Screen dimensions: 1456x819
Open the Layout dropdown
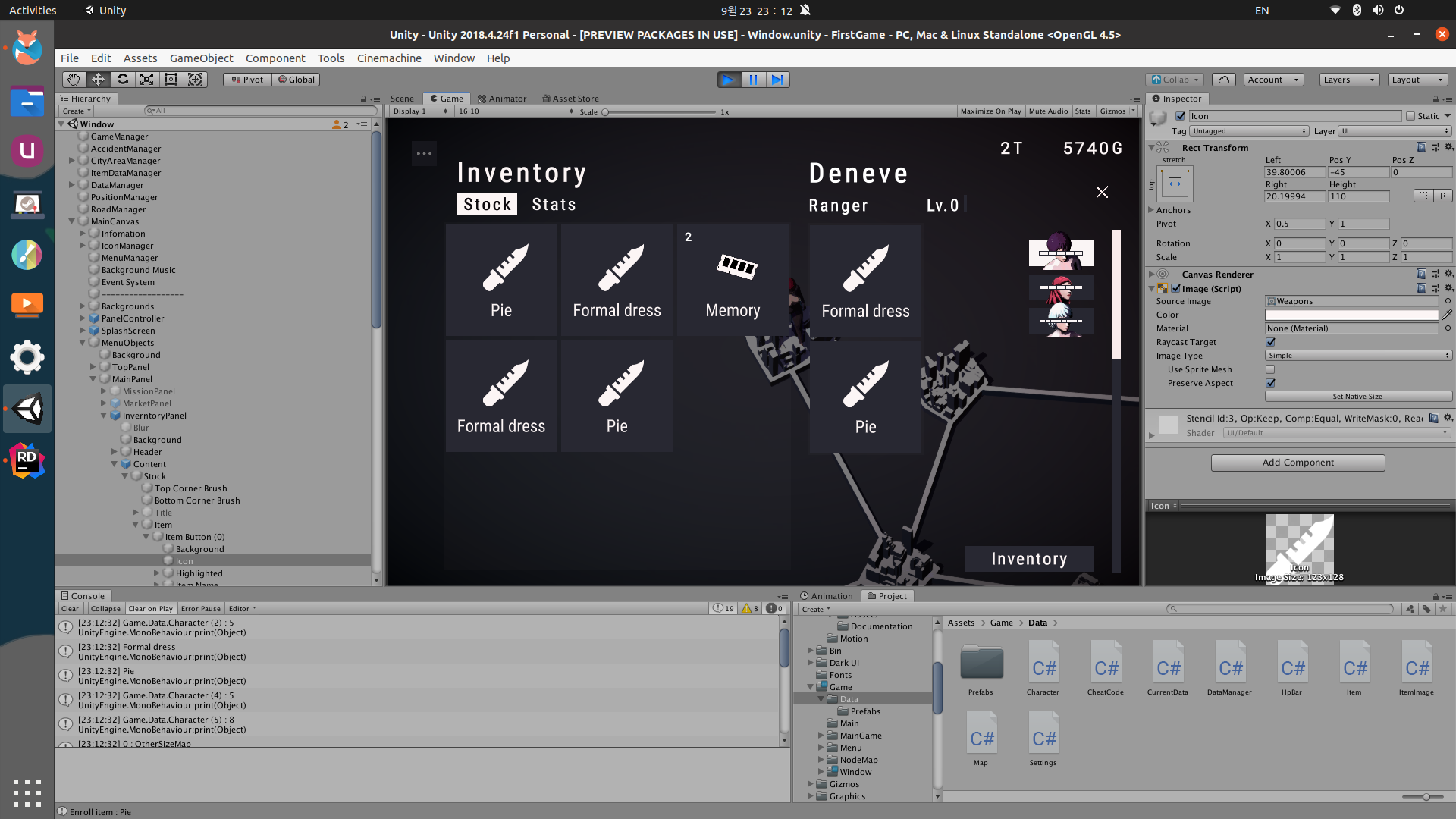[x=1418, y=80]
